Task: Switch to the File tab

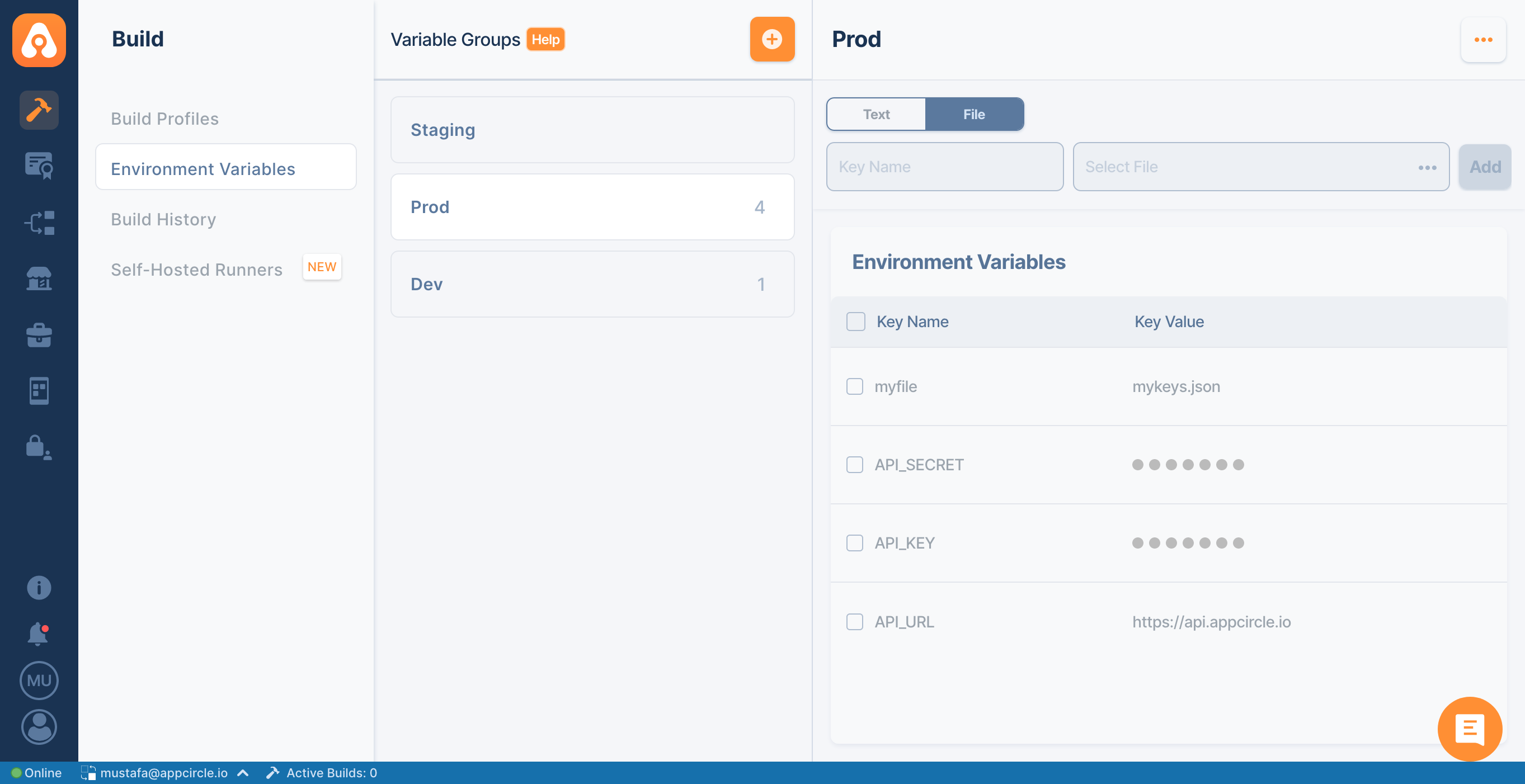Action: coord(974,114)
